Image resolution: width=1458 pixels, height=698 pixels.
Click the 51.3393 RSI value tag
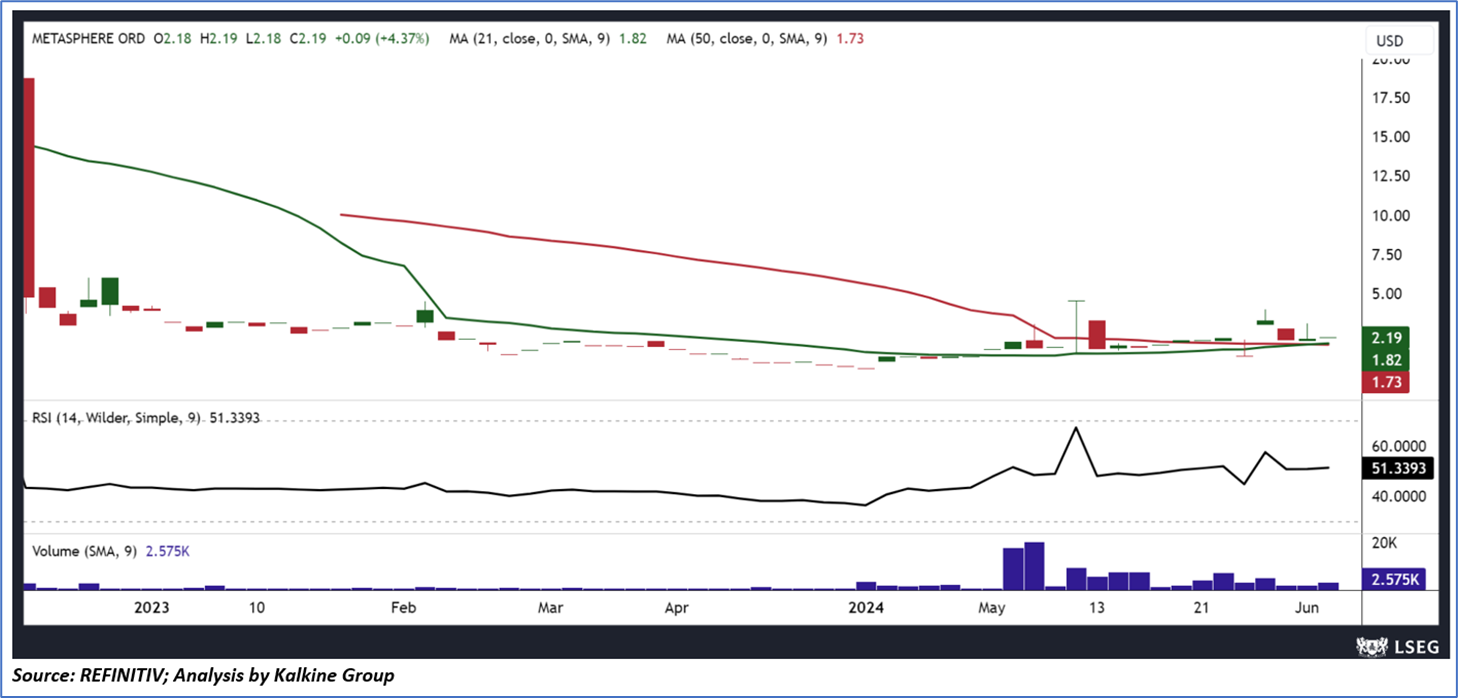(1398, 468)
